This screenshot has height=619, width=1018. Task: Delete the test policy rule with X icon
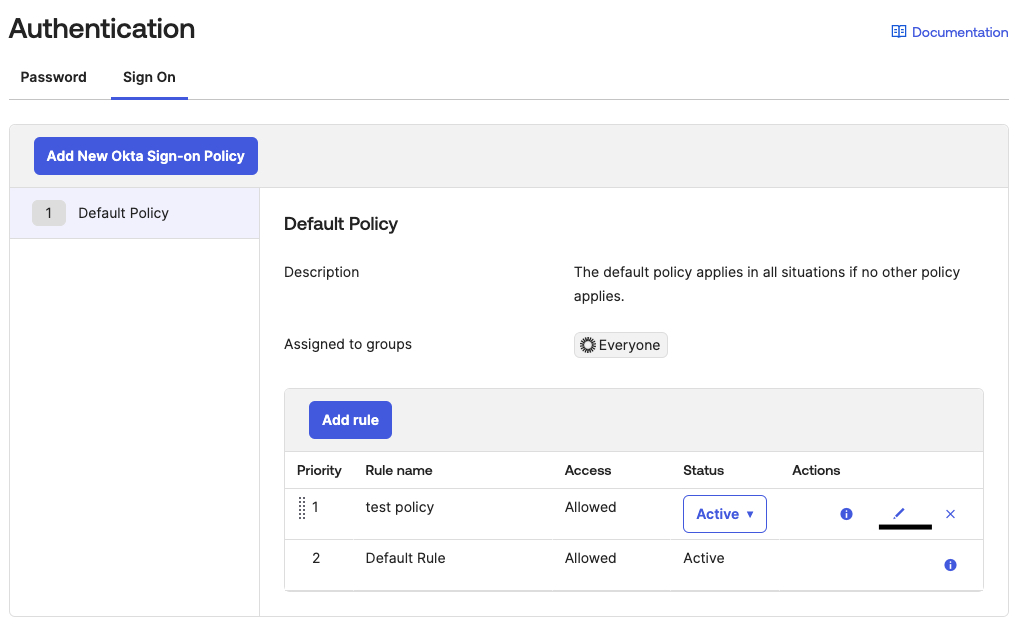(950, 514)
